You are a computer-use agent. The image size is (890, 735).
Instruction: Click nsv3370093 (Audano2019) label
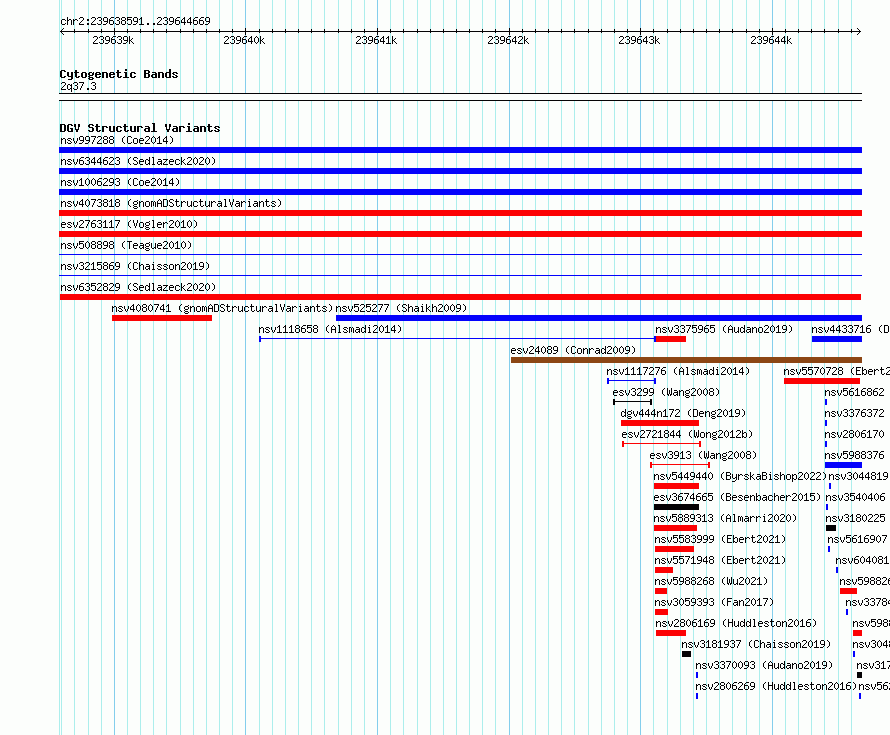(x=764, y=665)
